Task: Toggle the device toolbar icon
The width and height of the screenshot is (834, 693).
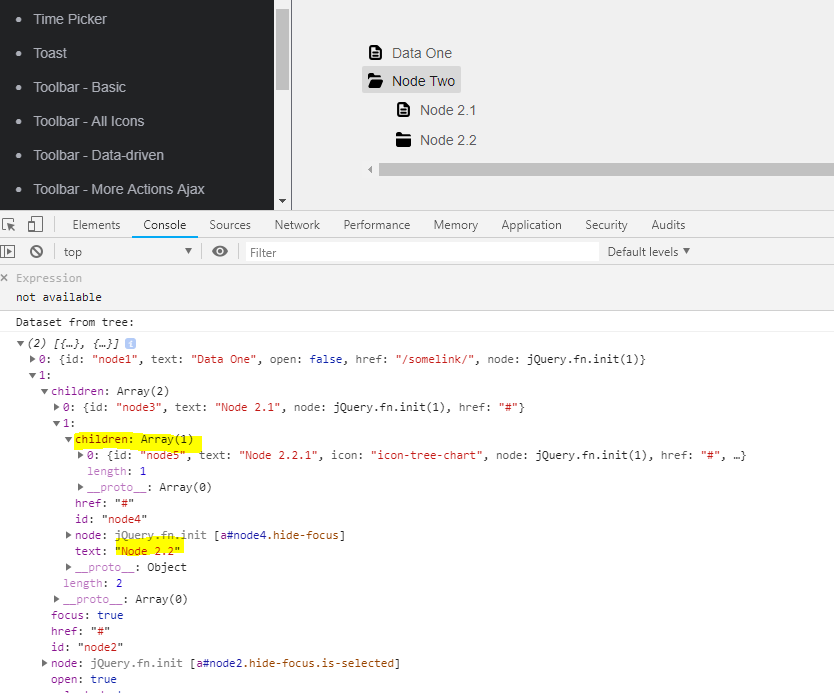Action: click(x=35, y=224)
